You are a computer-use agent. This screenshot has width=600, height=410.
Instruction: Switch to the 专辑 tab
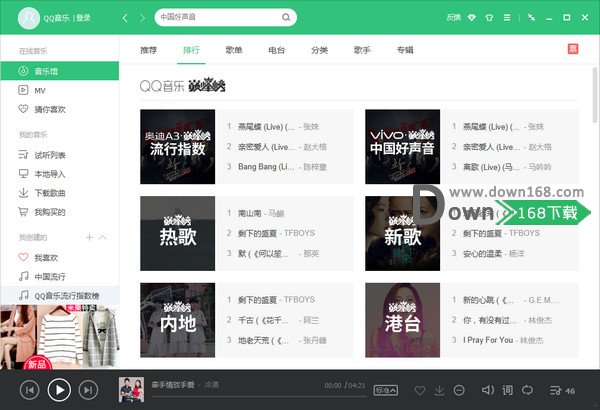405,50
